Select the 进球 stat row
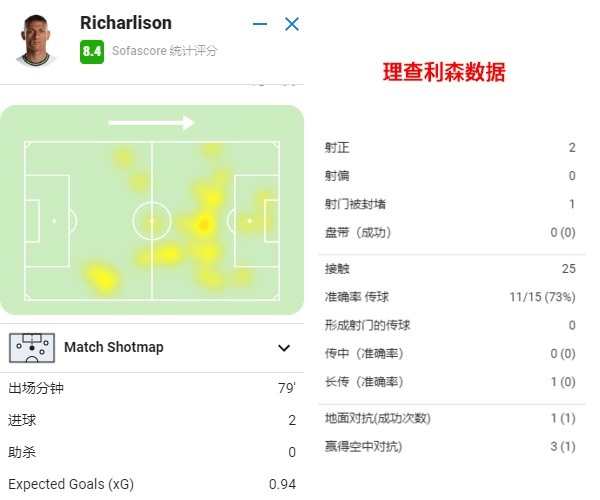 point(152,420)
